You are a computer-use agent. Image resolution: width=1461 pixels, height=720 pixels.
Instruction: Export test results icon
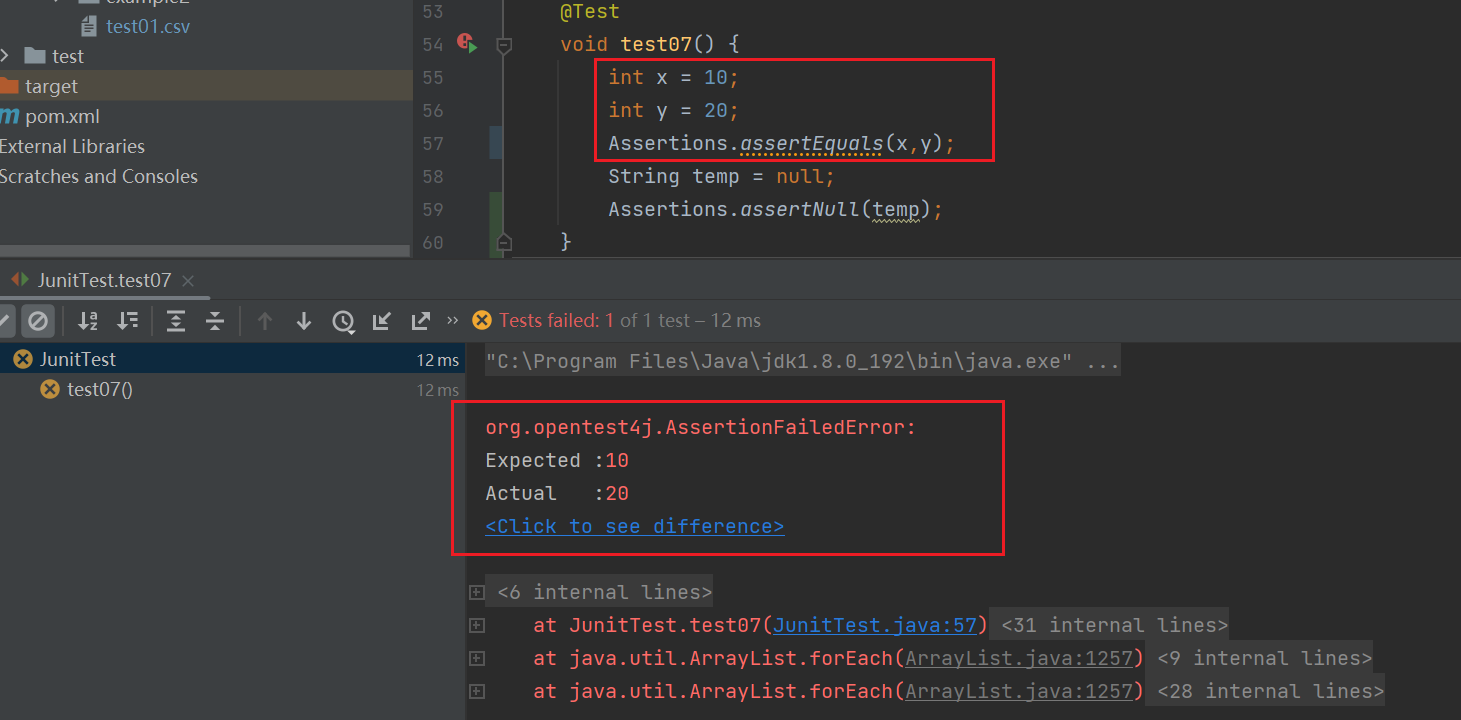[421, 321]
